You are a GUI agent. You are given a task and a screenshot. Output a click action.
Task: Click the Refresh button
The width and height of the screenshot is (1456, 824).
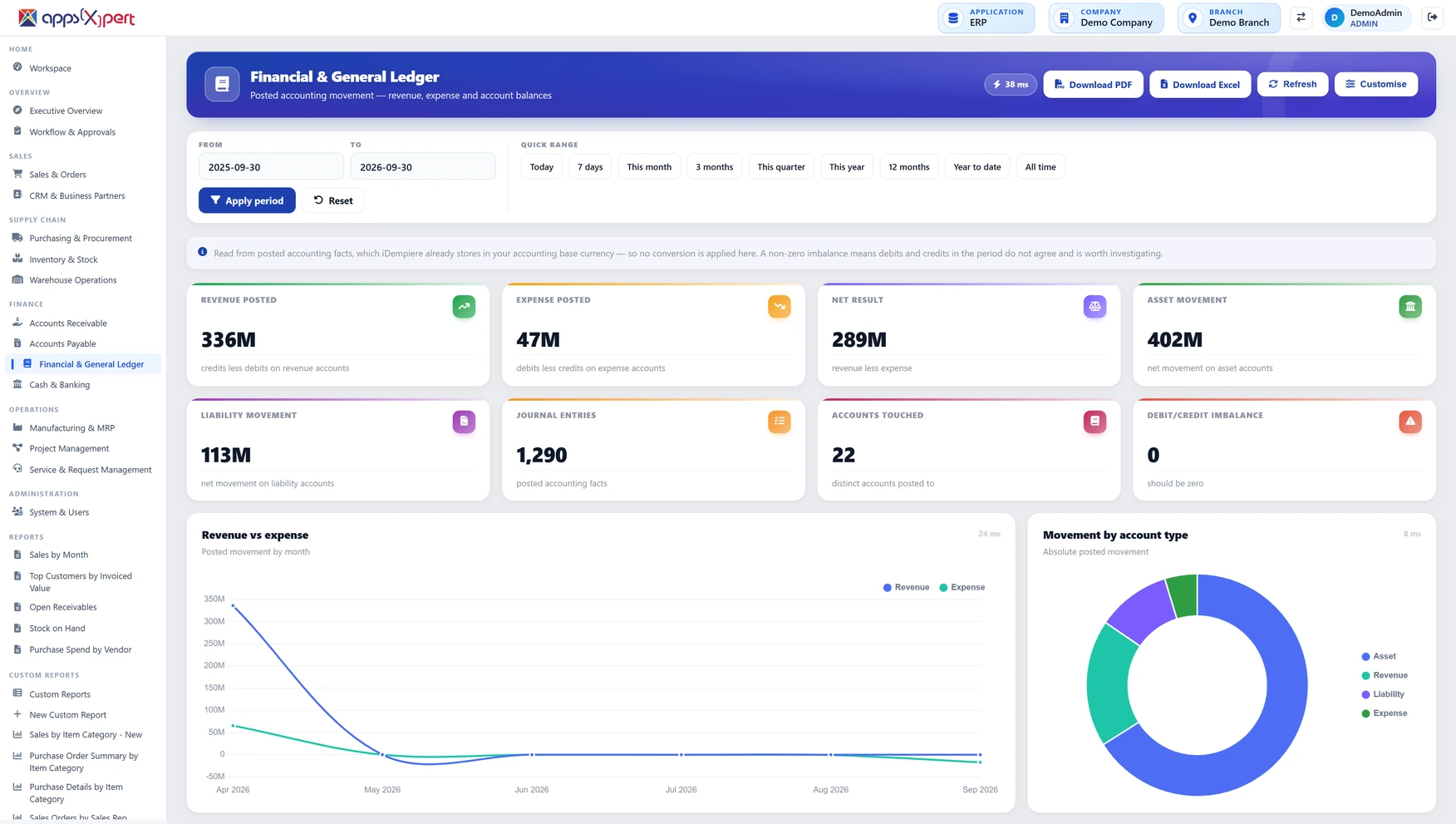click(1292, 84)
